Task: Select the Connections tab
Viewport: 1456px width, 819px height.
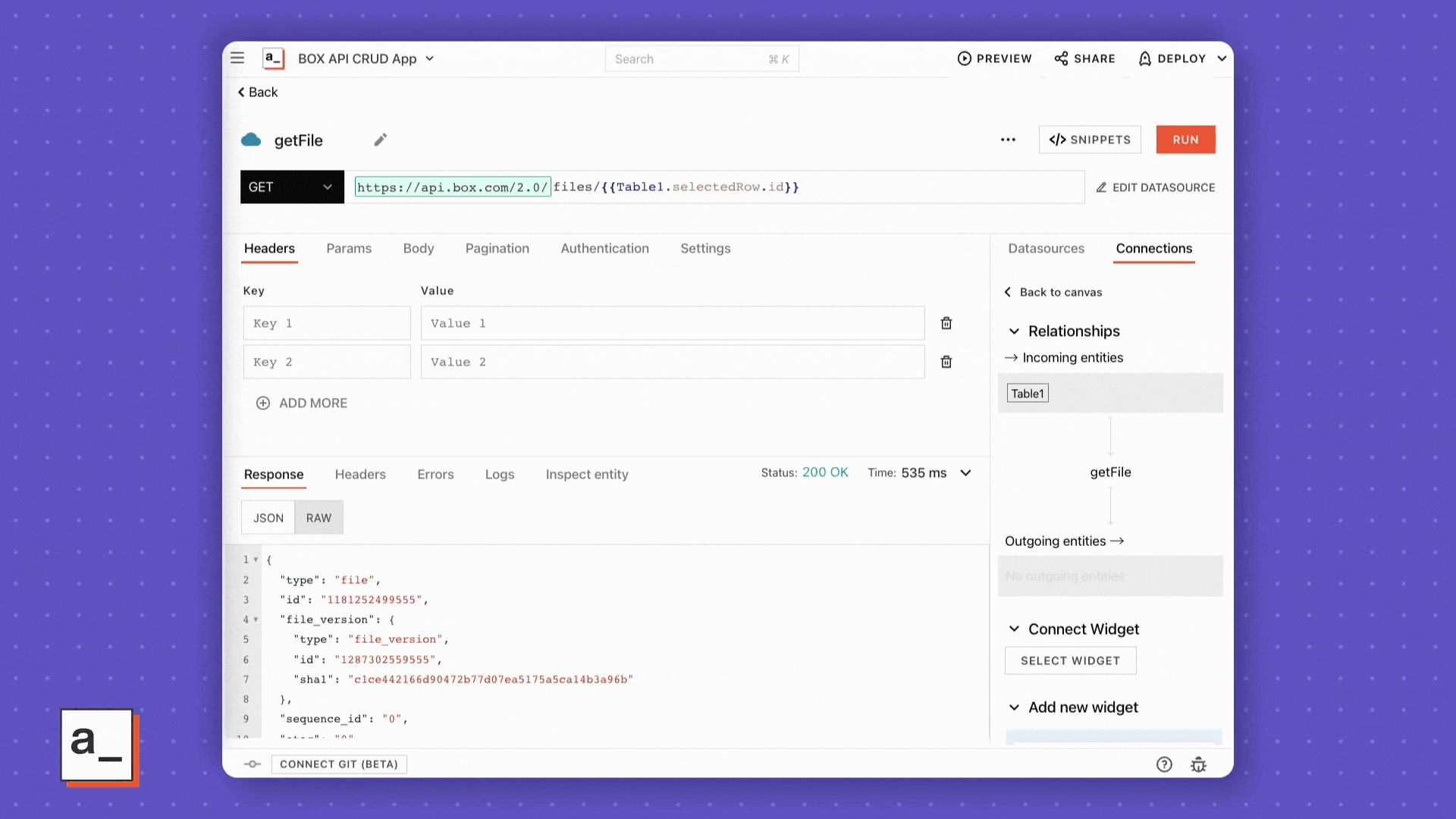Action: 1153,249
